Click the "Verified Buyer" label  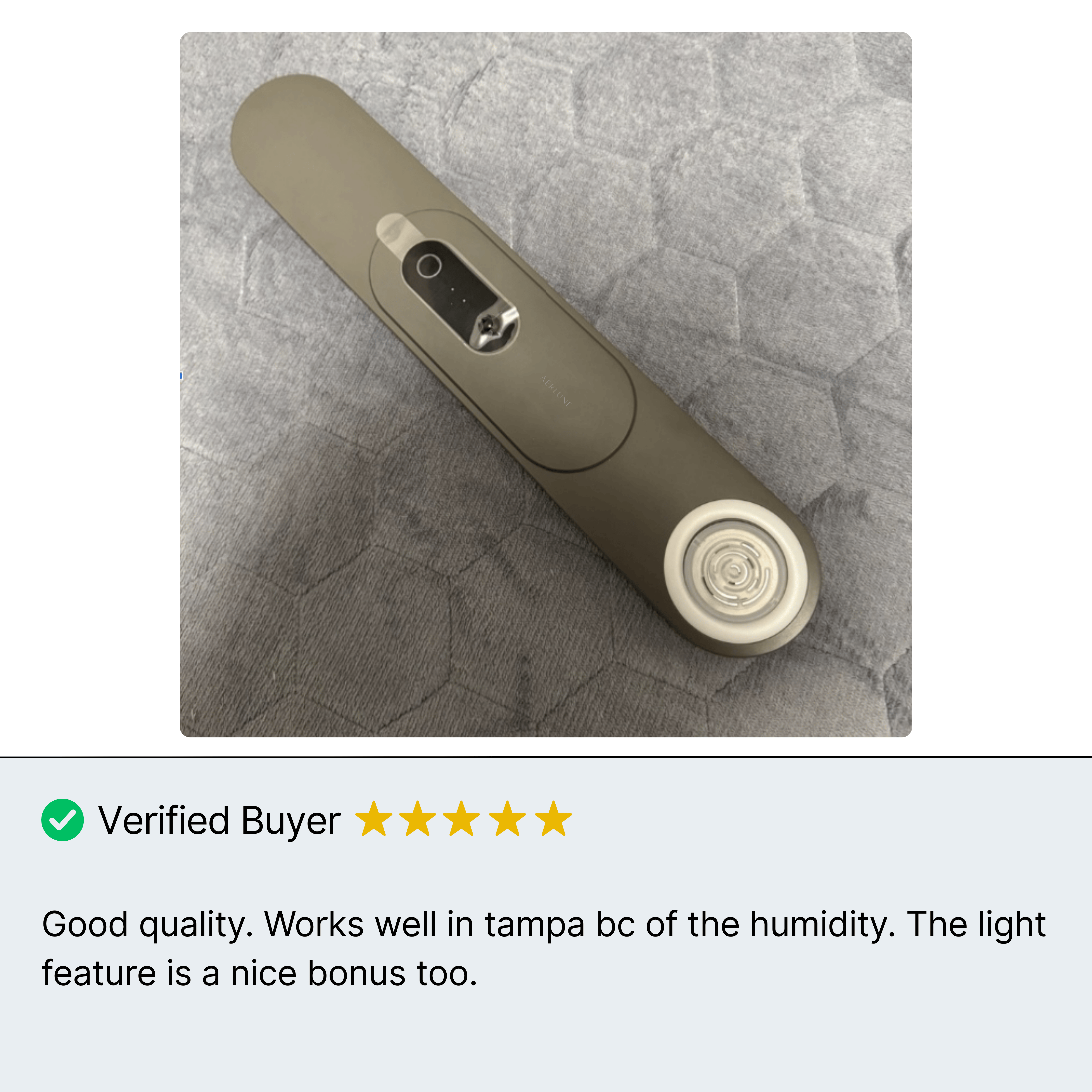[219, 821]
